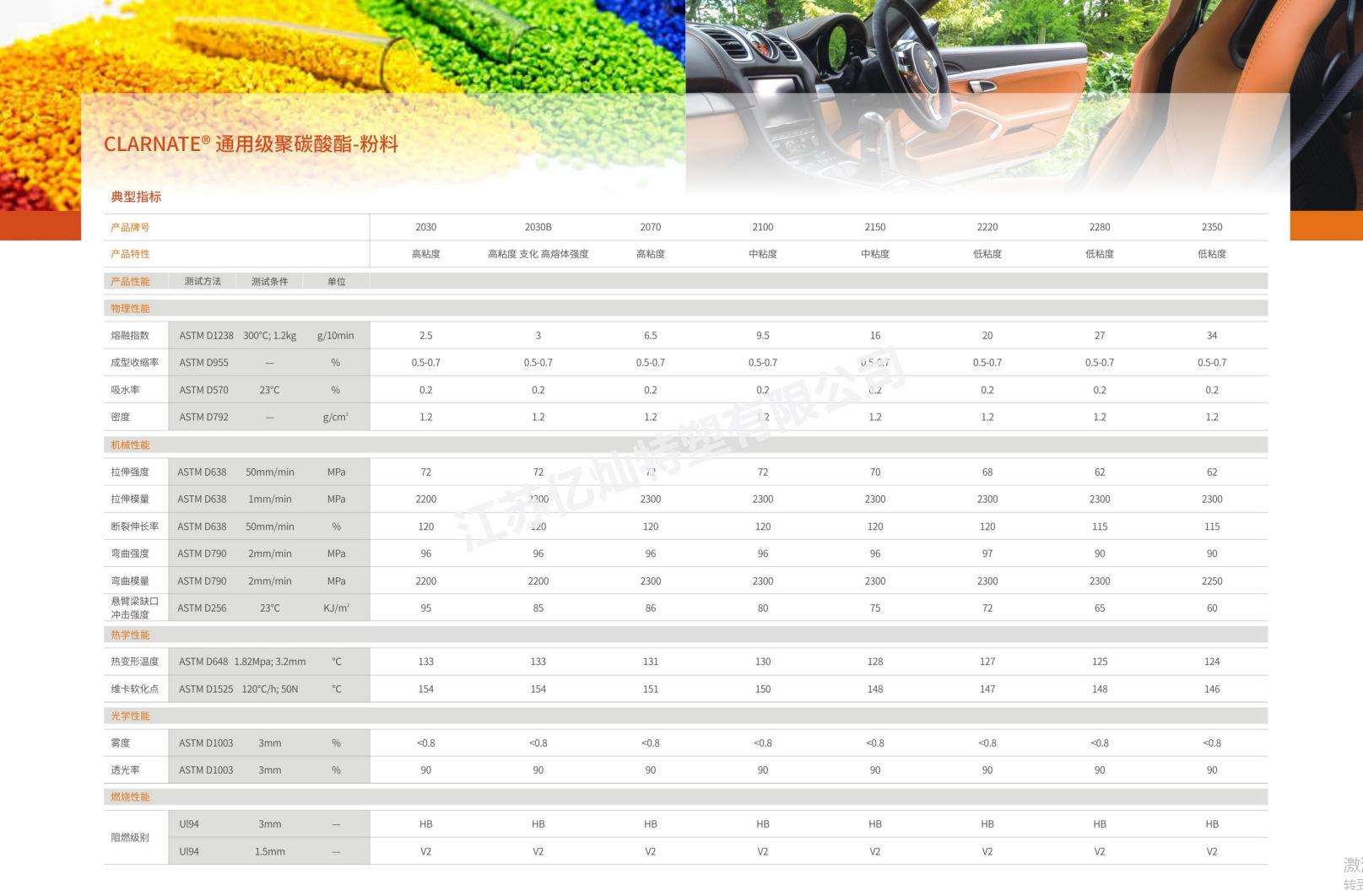Viewport: 1363px width, 896px height.
Task: Click the "光学性能" section header
Action: 130,715
